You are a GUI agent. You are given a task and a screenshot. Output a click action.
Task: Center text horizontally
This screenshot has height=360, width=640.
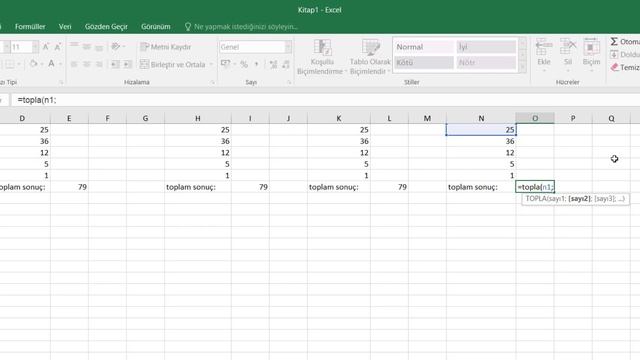(x=87, y=64)
